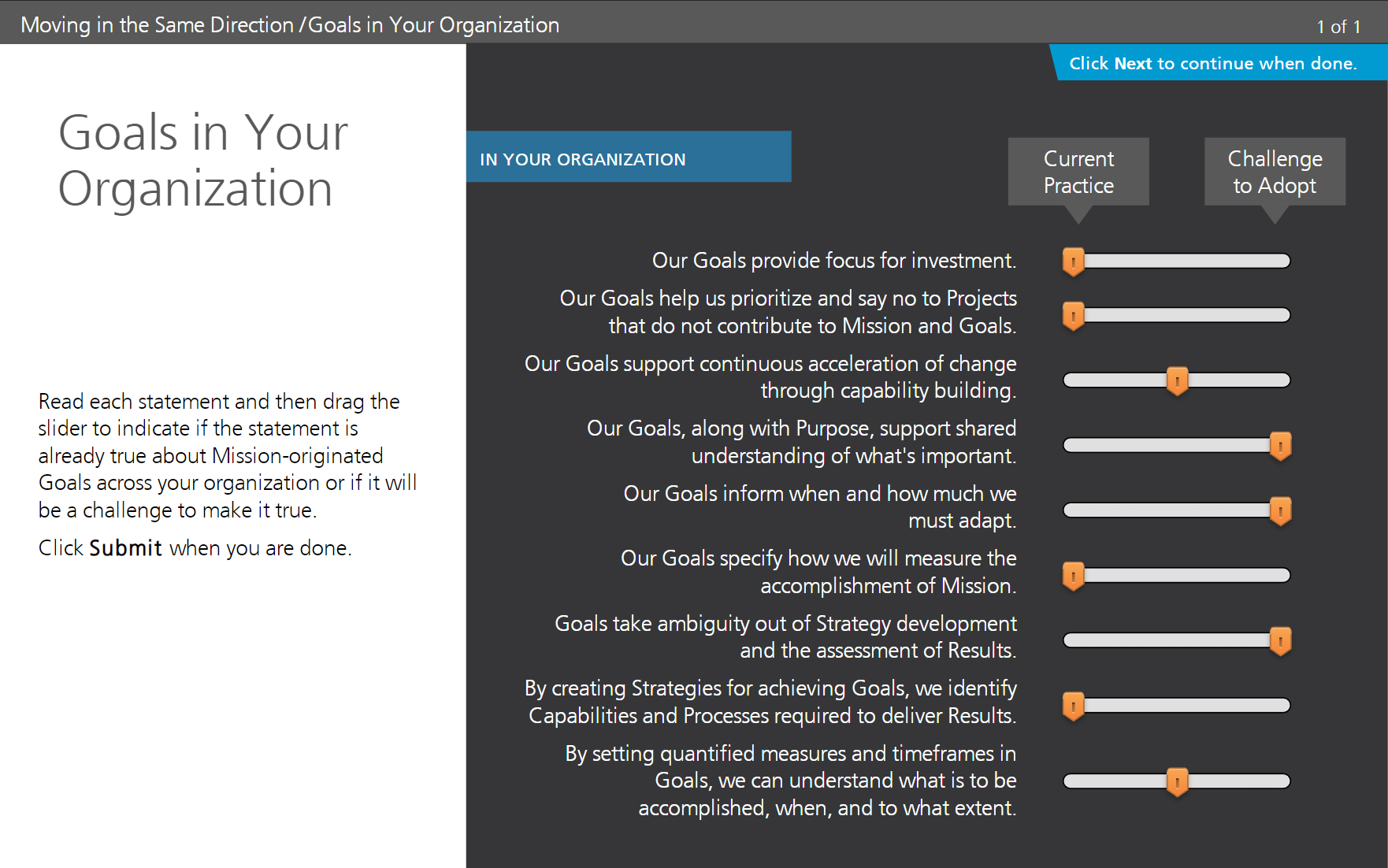This screenshot has width=1388, height=868.
Task: Click the bold Submit word in instructions
Action: [x=125, y=548]
